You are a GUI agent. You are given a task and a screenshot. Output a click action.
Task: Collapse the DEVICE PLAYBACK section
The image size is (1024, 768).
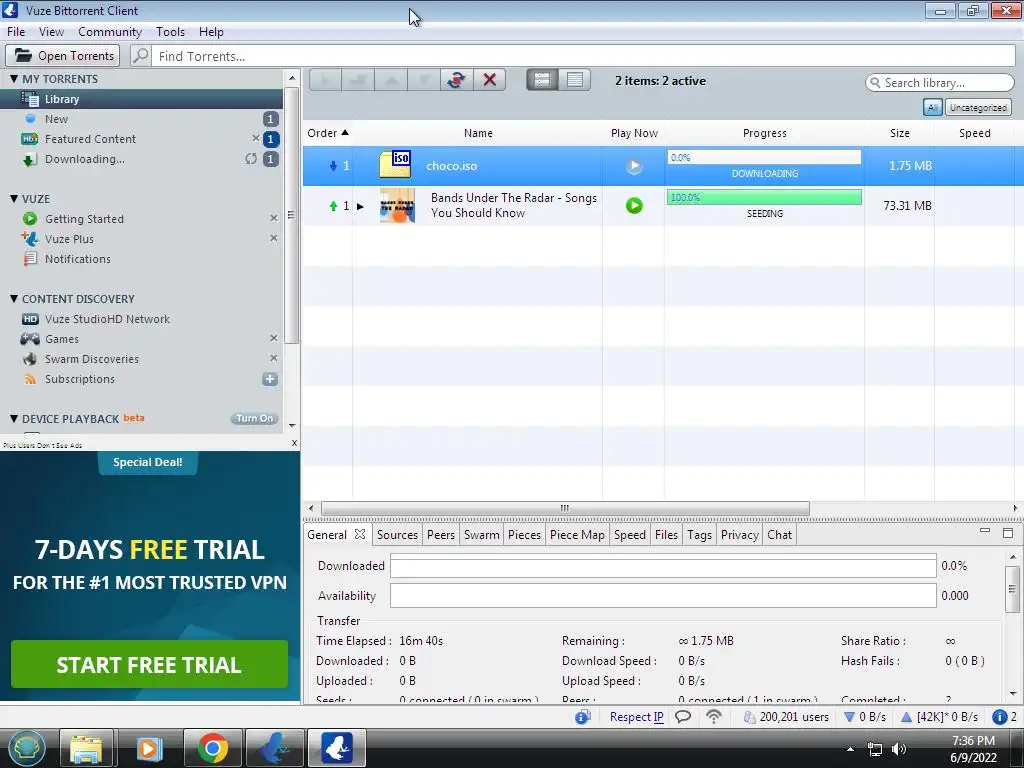click(14, 419)
